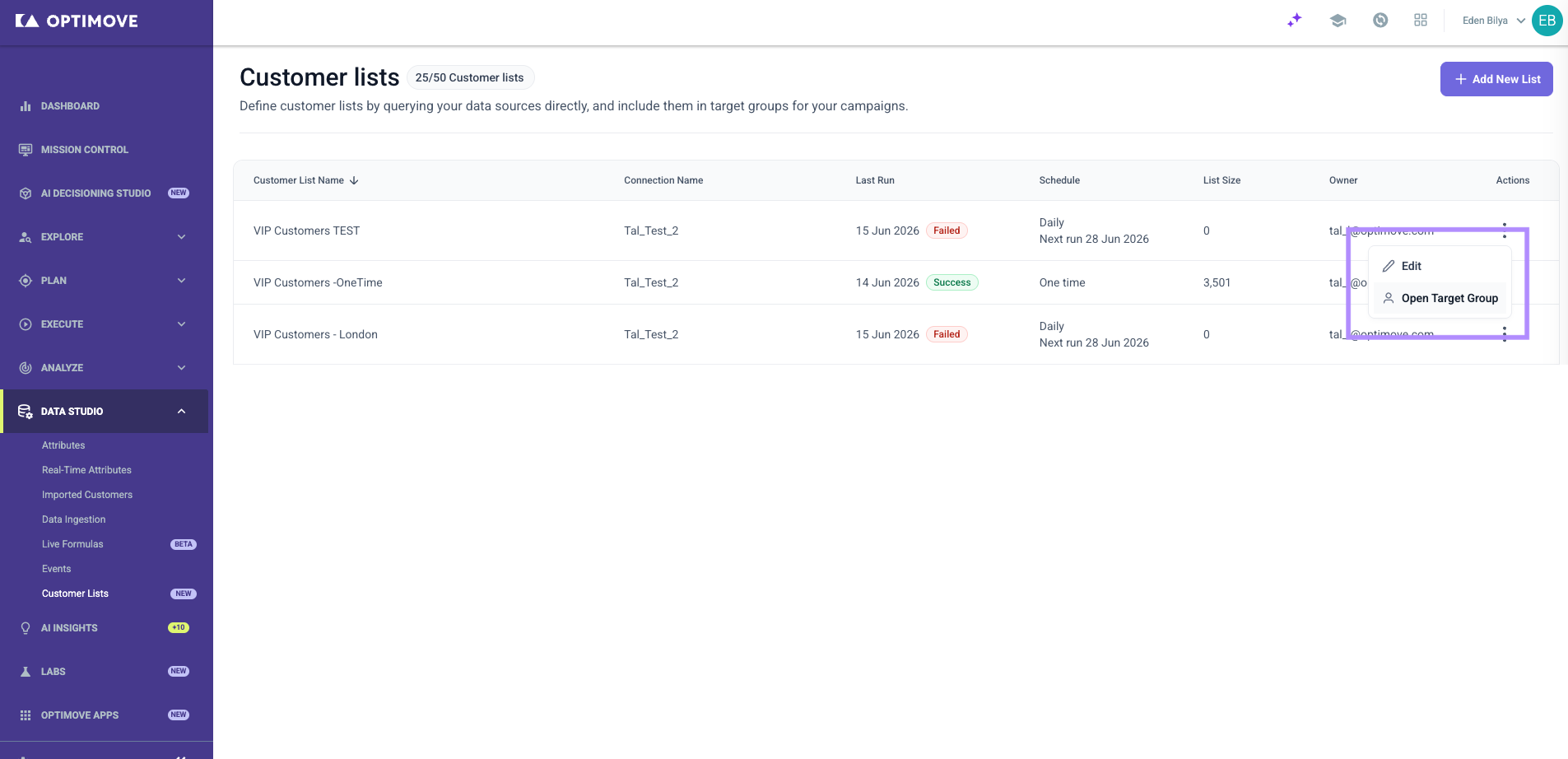1568x759 pixels.
Task: Select Edit from the actions menu
Action: (x=1440, y=266)
